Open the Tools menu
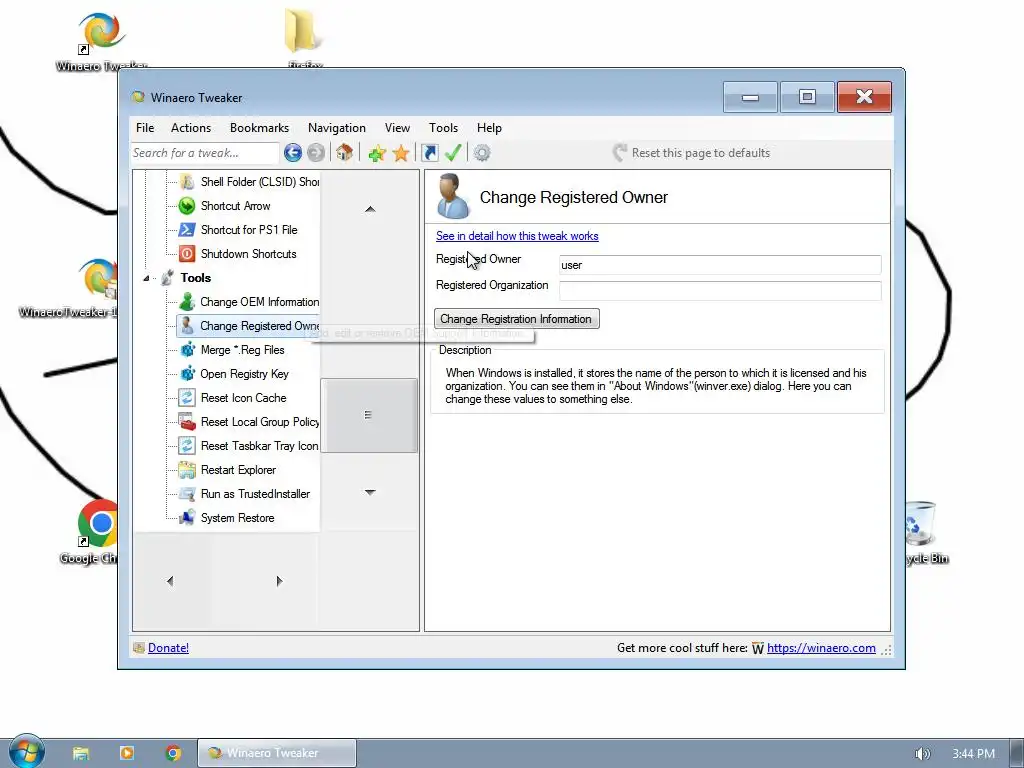This screenshot has height=768, width=1024. [443, 128]
